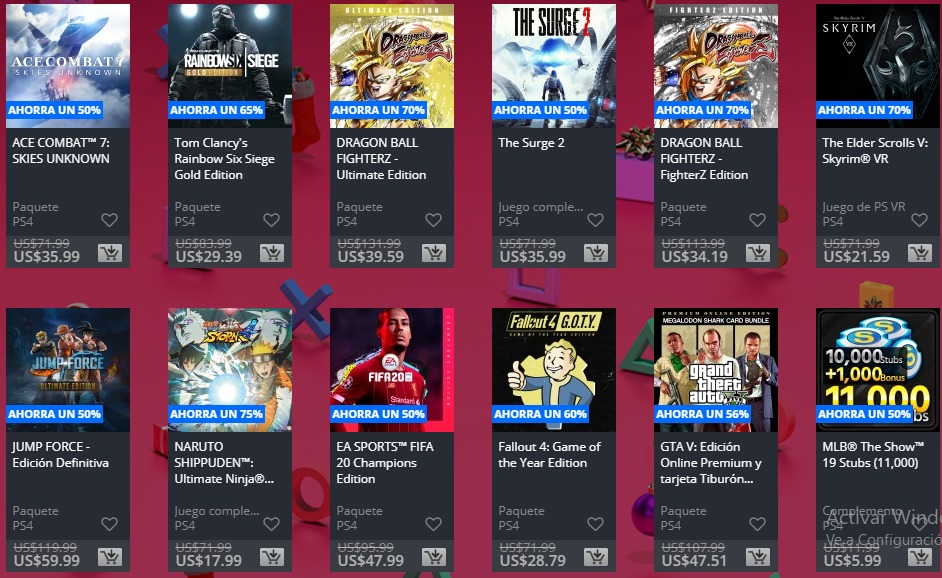This screenshot has height=578, width=942.
Task: Open the GTA V Megalodon Shark Card cover
Action: (x=716, y=370)
